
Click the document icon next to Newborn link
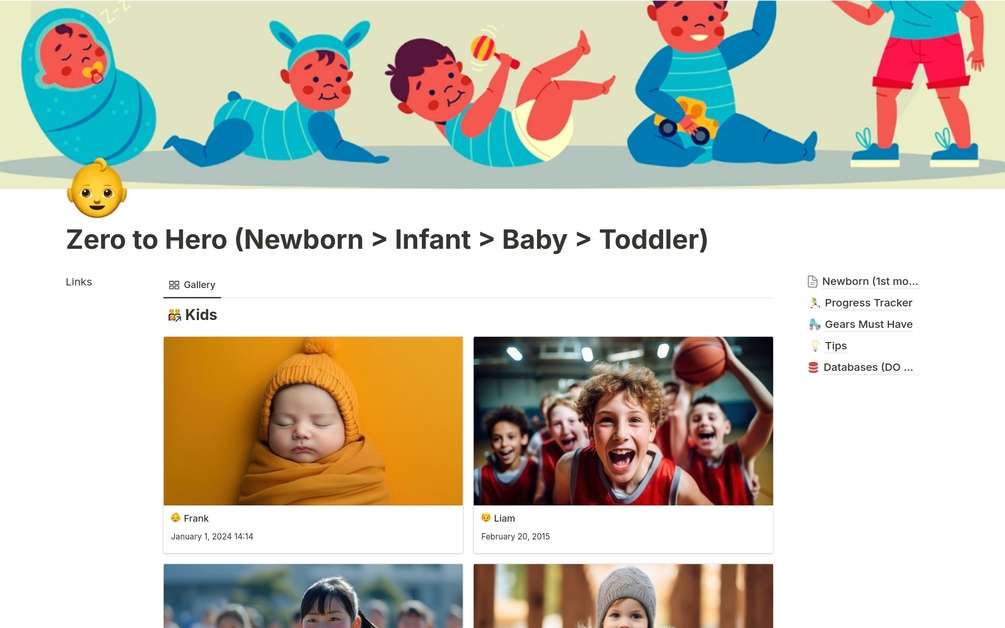812,281
